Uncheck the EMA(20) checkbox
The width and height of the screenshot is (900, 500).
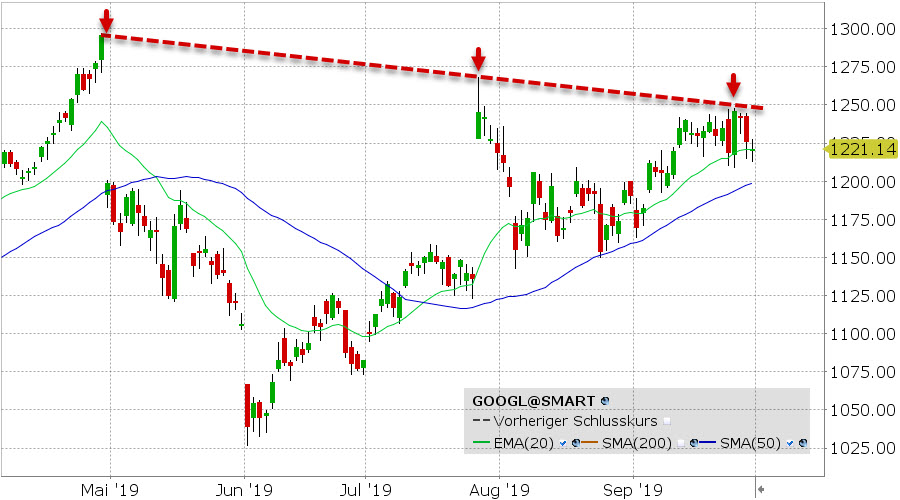coord(562,443)
